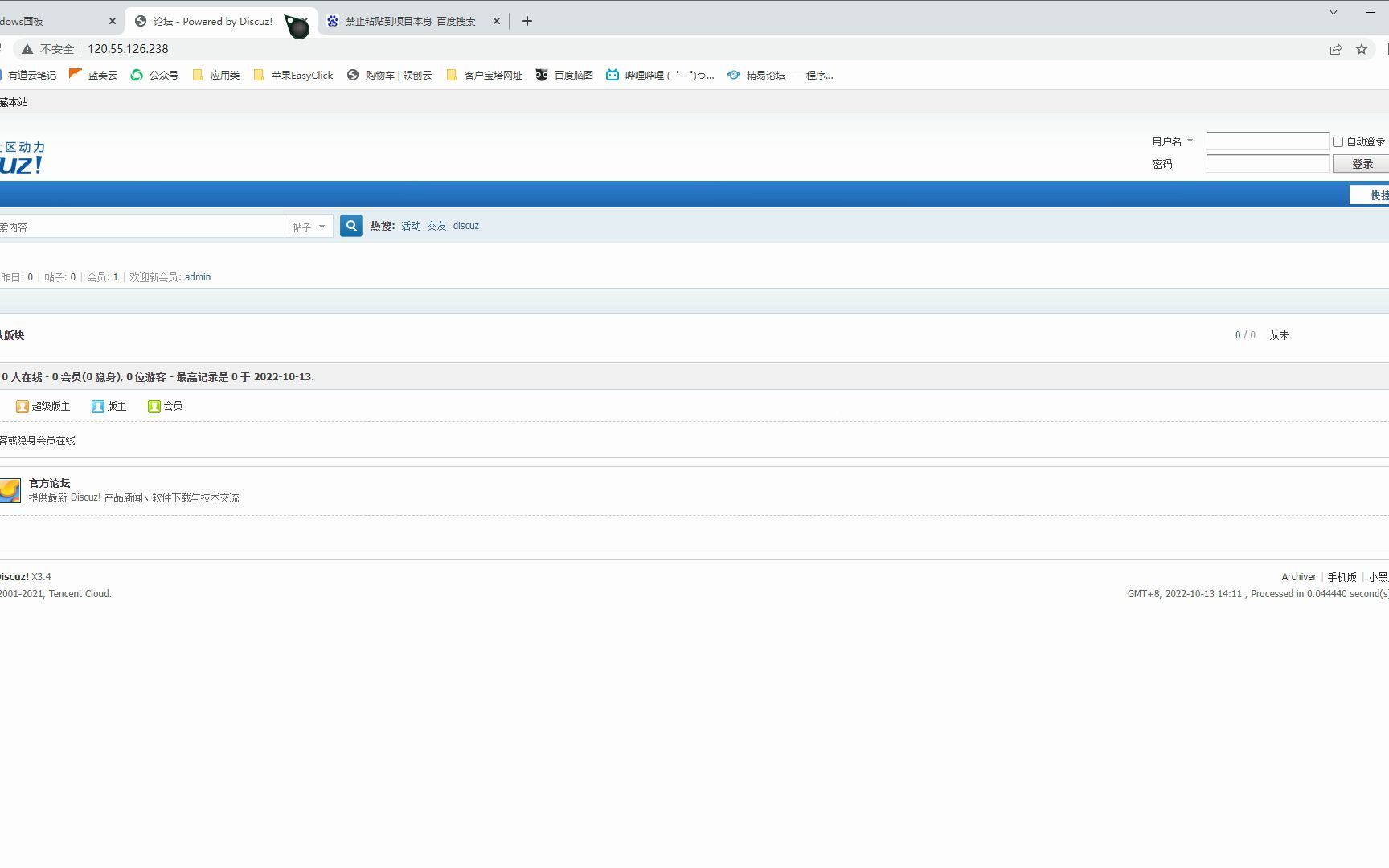Screen dimensions: 1389x868
Task: Switch to the 论坛 Discuz tab
Action: [x=212, y=21]
